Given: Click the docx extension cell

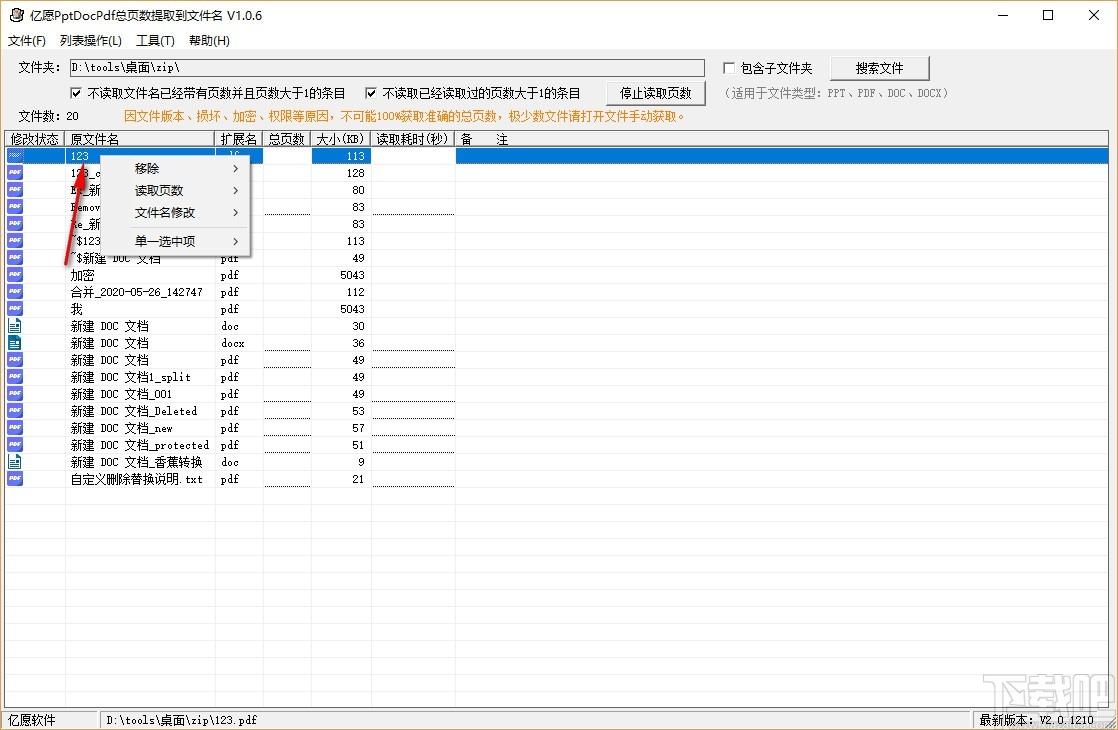Looking at the screenshot, I should pyautogui.click(x=232, y=343).
